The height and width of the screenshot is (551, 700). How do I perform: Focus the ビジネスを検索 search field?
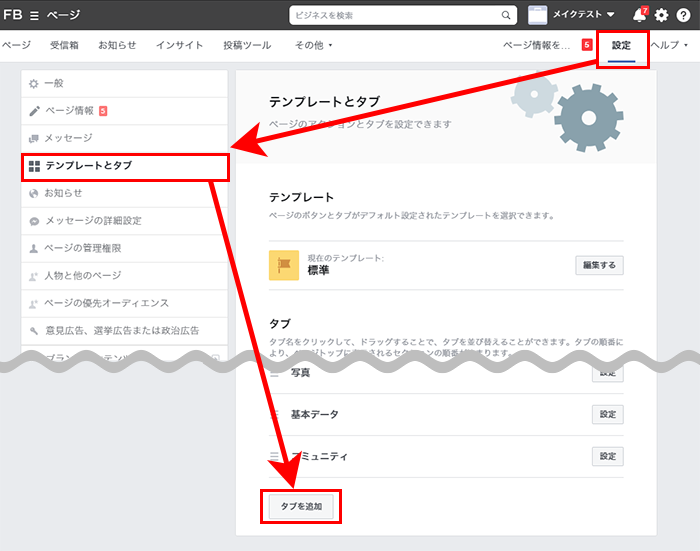(403, 15)
